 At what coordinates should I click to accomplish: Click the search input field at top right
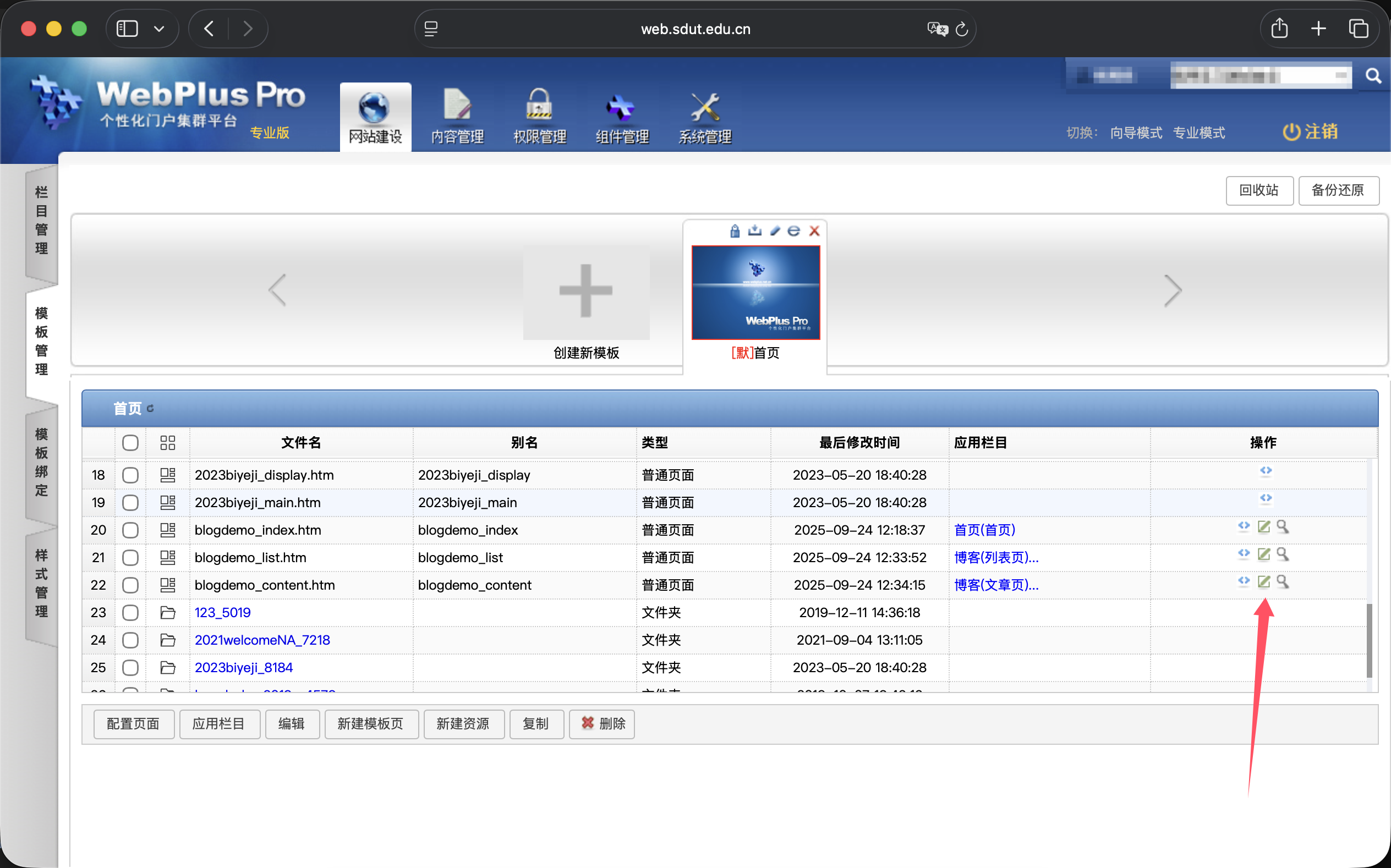tap(1261, 75)
